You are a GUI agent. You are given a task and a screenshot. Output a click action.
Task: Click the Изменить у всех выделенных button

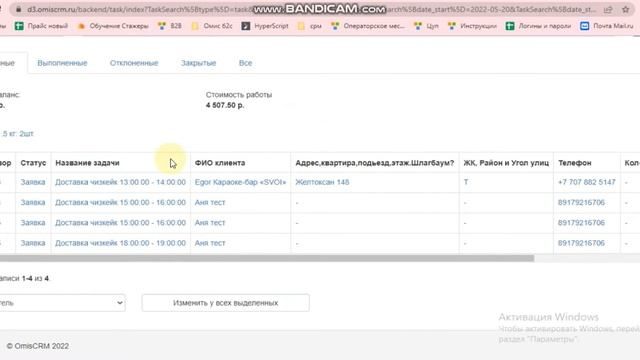coord(225,303)
